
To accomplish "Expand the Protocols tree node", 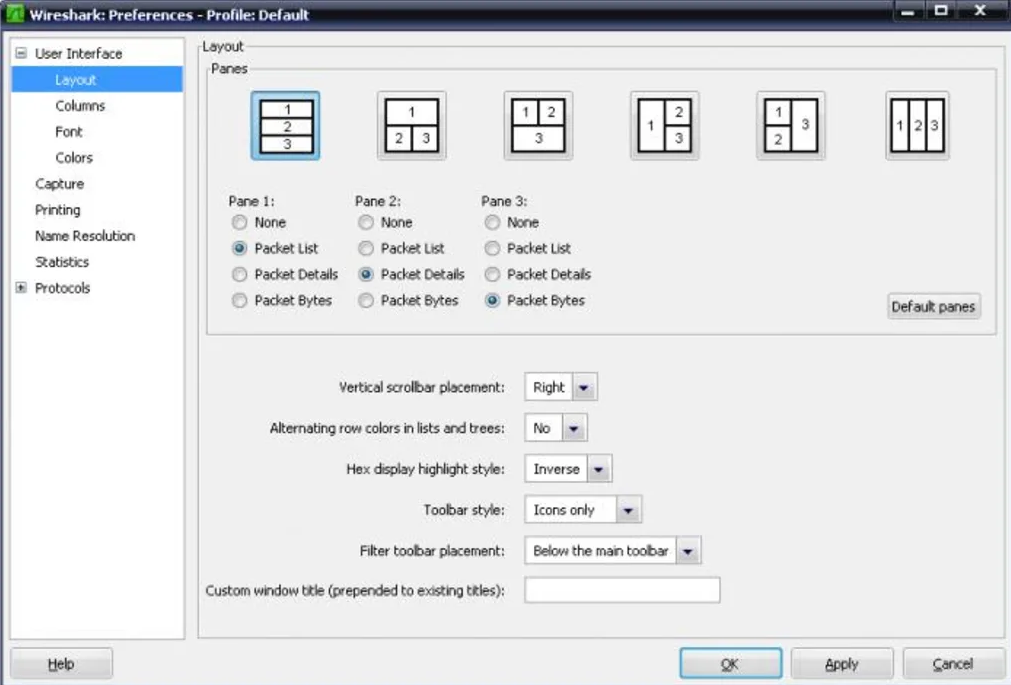I will click(21, 288).
